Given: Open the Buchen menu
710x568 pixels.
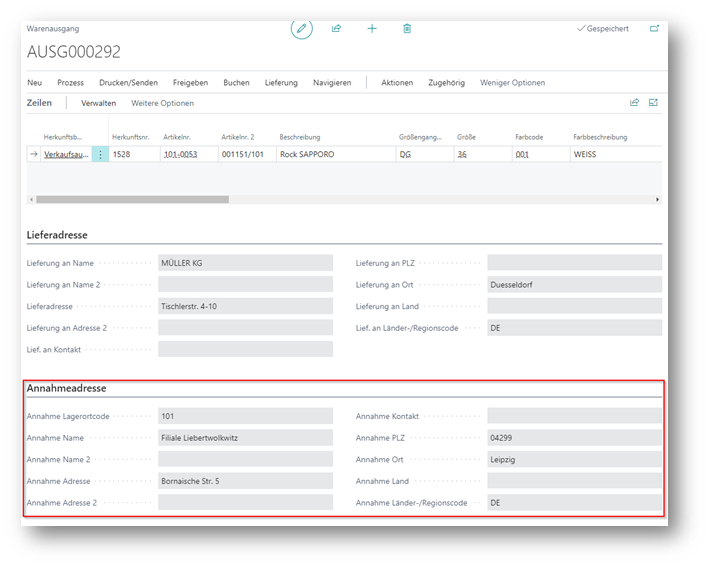Looking at the screenshot, I should (236, 82).
